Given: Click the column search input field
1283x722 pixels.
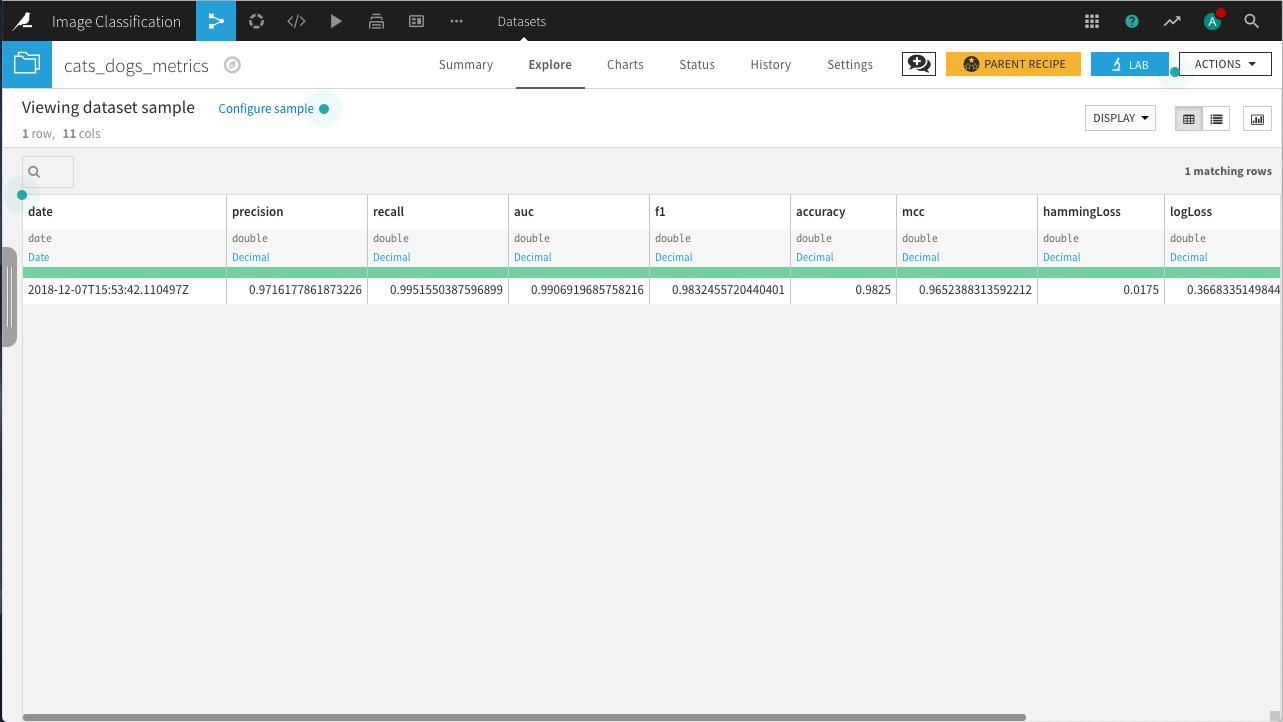Looking at the screenshot, I should pyautogui.click(x=48, y=172).
